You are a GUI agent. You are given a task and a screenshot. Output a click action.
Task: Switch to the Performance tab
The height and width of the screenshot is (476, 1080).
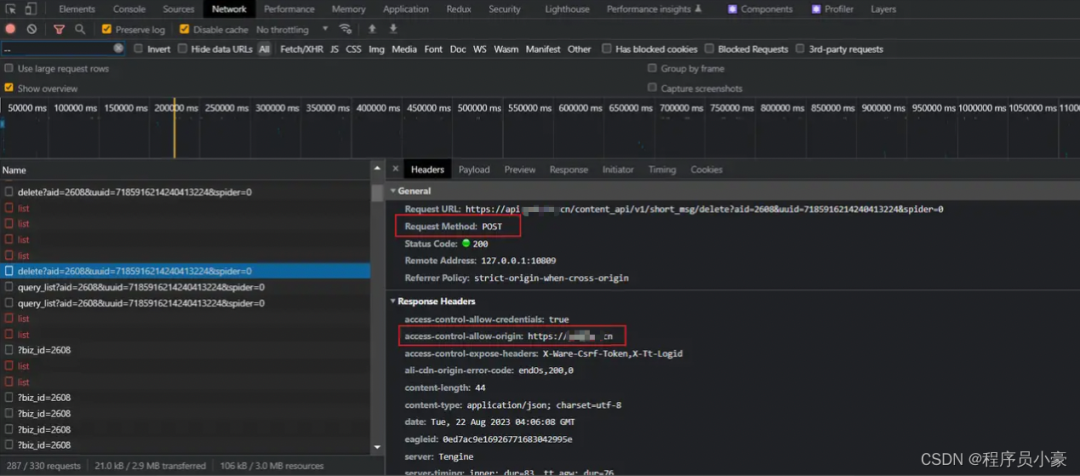[289, 9]
